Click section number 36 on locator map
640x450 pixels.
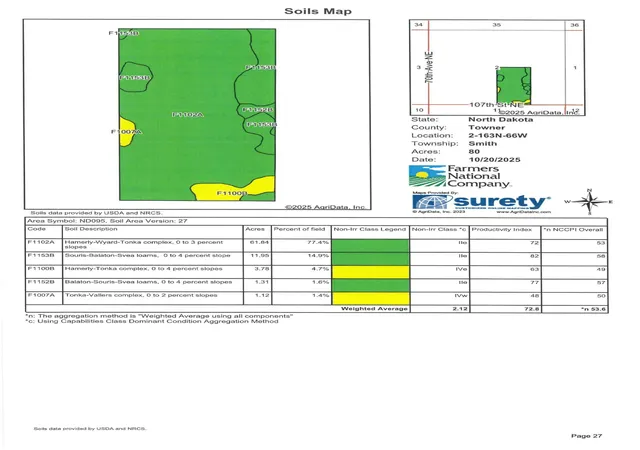click(575, 25)
